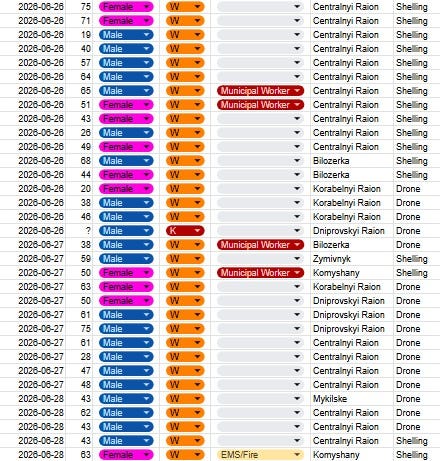Open the W status dropdown in the Mykilske row
Image resolution: width=440 pixels, height=461 pixels.
(185, 399)
